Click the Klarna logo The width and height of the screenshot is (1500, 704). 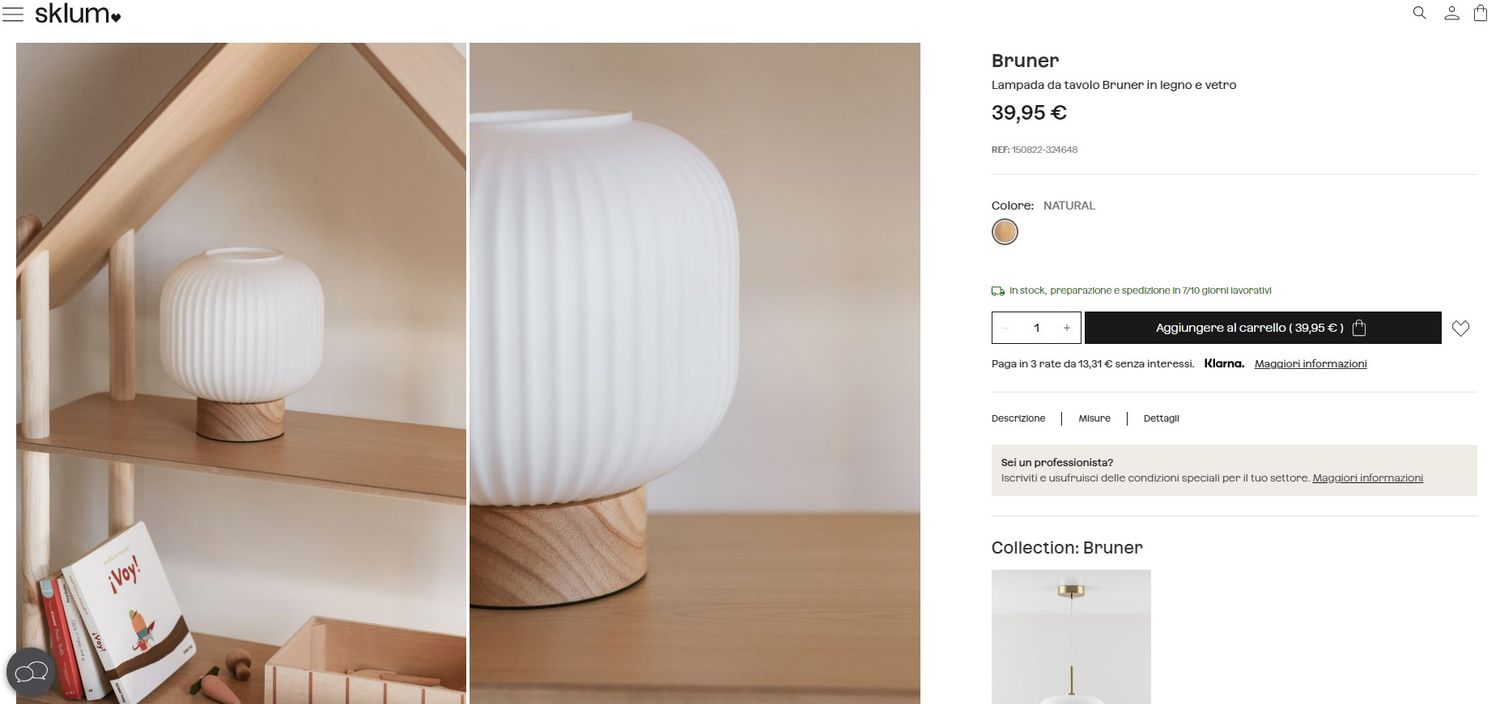[x=1224, y=364]
